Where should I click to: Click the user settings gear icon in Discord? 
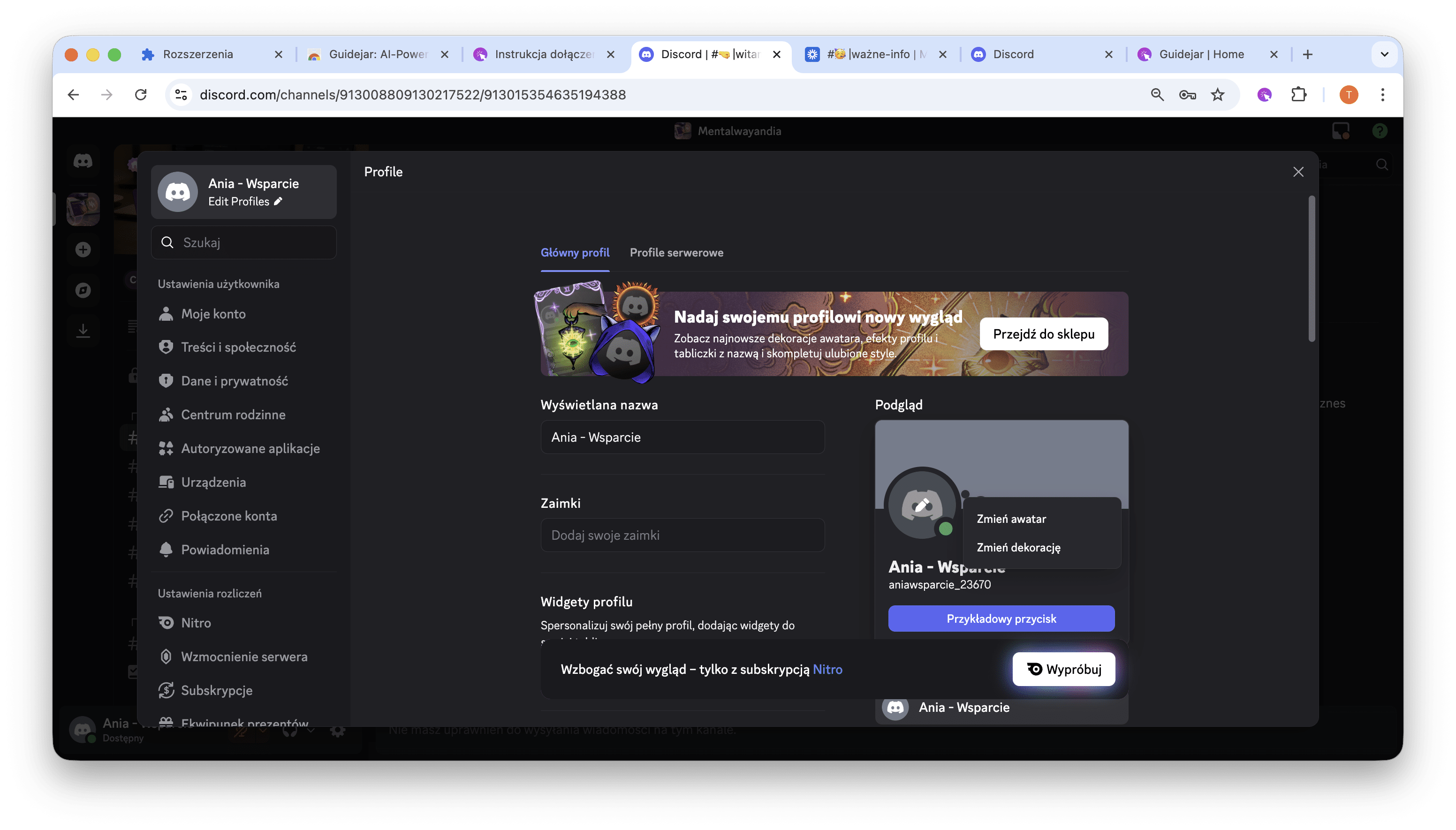coord(337,730)
